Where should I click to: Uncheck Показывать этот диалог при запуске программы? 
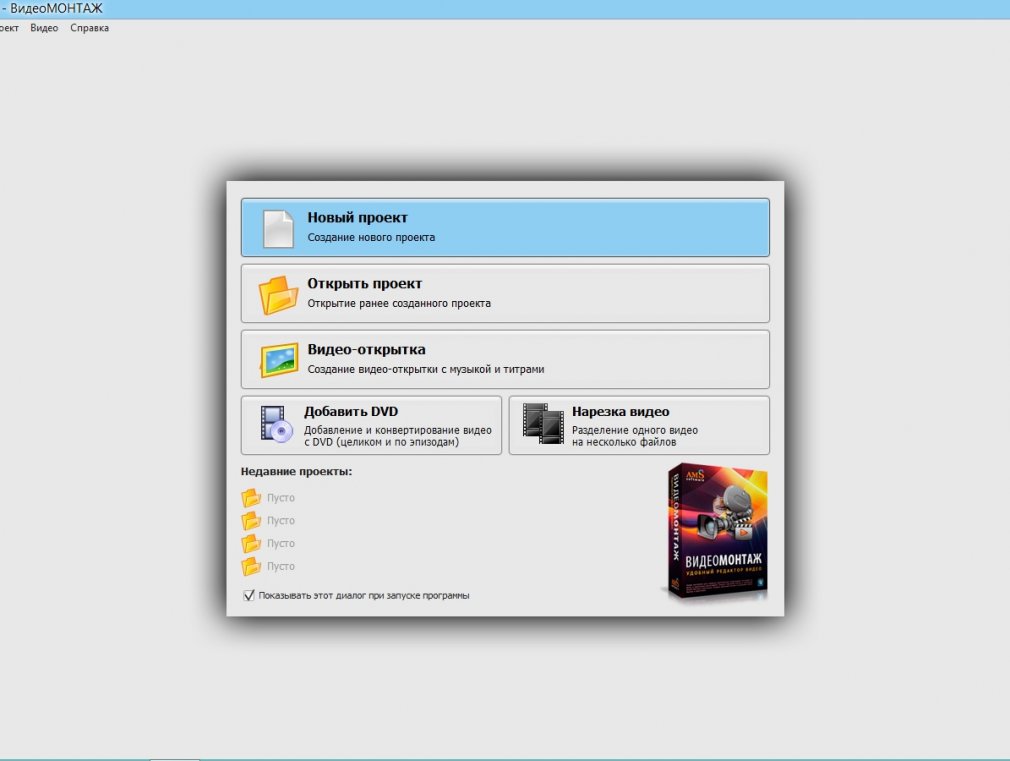pyautogui.click(x=249, y=595)
